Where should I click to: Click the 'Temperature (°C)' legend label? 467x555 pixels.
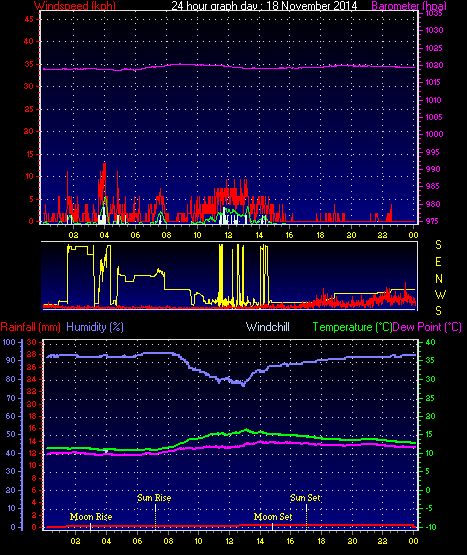[x=352, y=327]
